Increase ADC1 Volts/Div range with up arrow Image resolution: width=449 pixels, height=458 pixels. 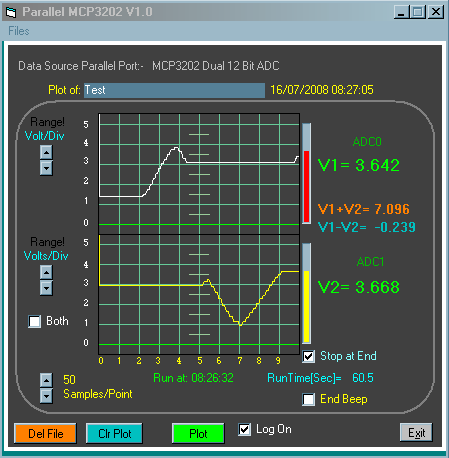coord(46,272)
